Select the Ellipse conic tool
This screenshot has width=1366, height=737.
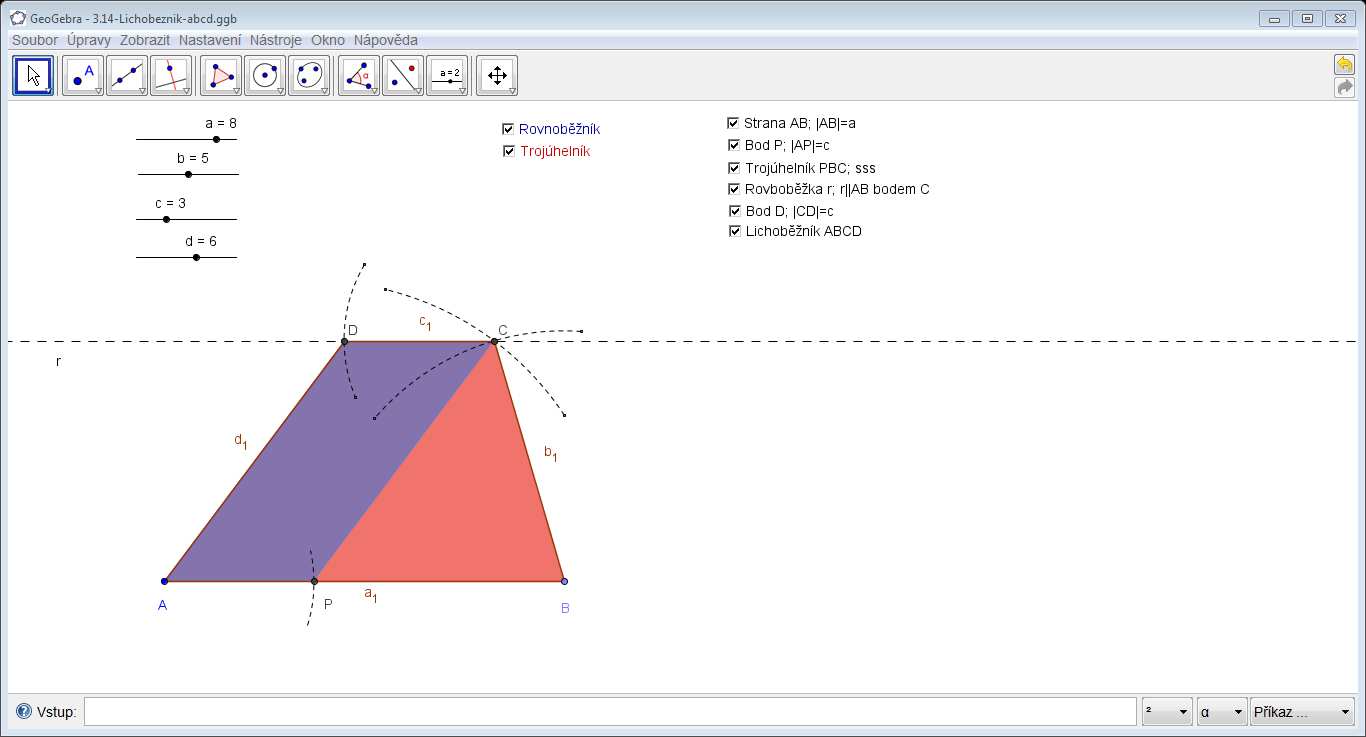coord(309,75)
